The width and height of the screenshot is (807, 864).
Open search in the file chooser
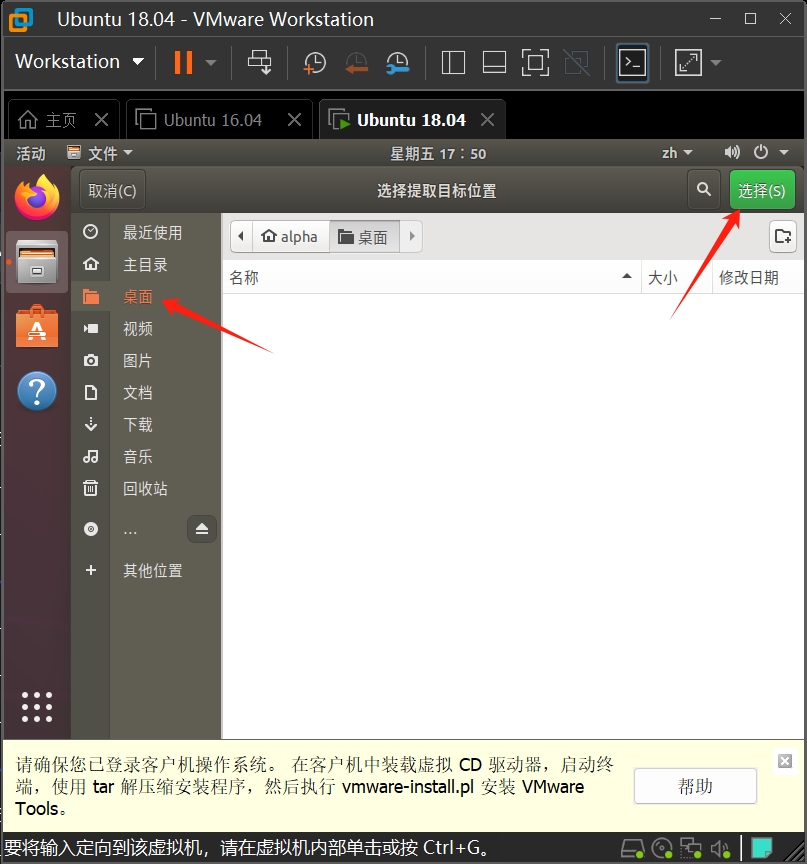coord(704,189)
